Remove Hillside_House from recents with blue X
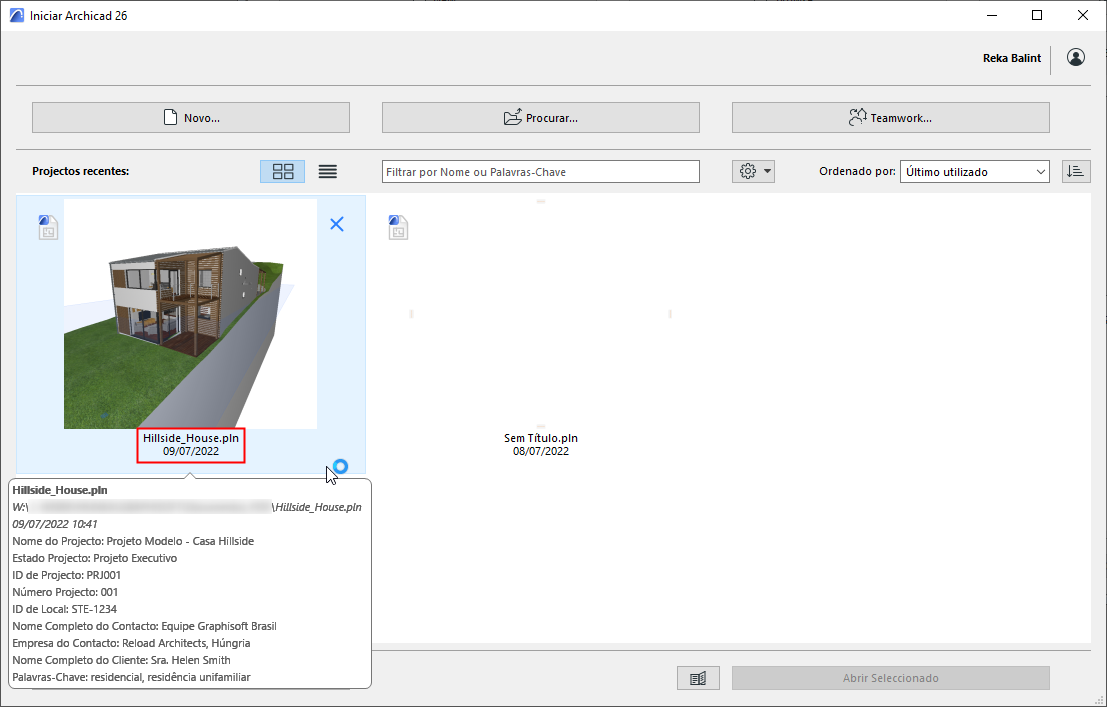Screen dimensions: 1107x707 point(337,224)
